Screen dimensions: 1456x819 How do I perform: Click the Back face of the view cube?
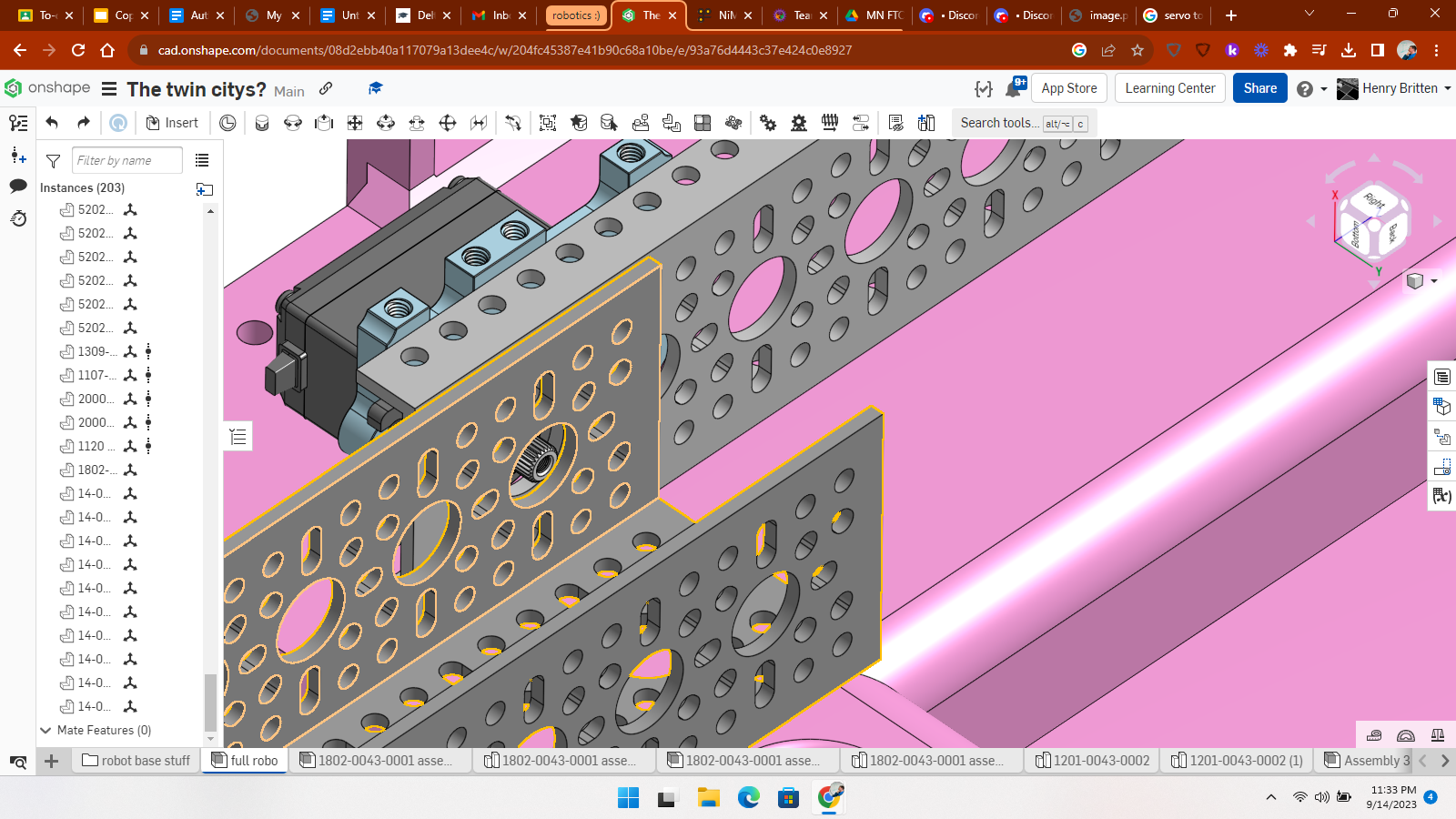1391,234
